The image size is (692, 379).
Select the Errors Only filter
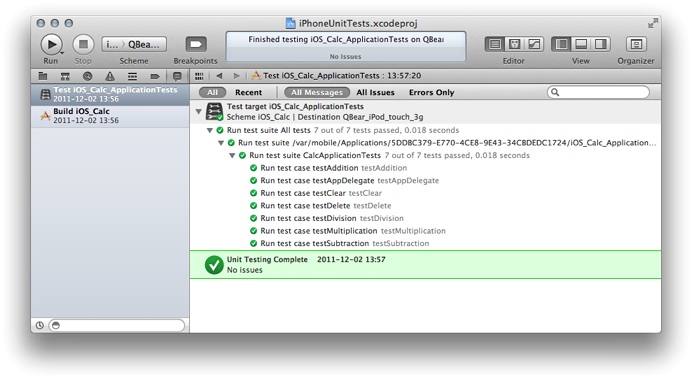431,92
